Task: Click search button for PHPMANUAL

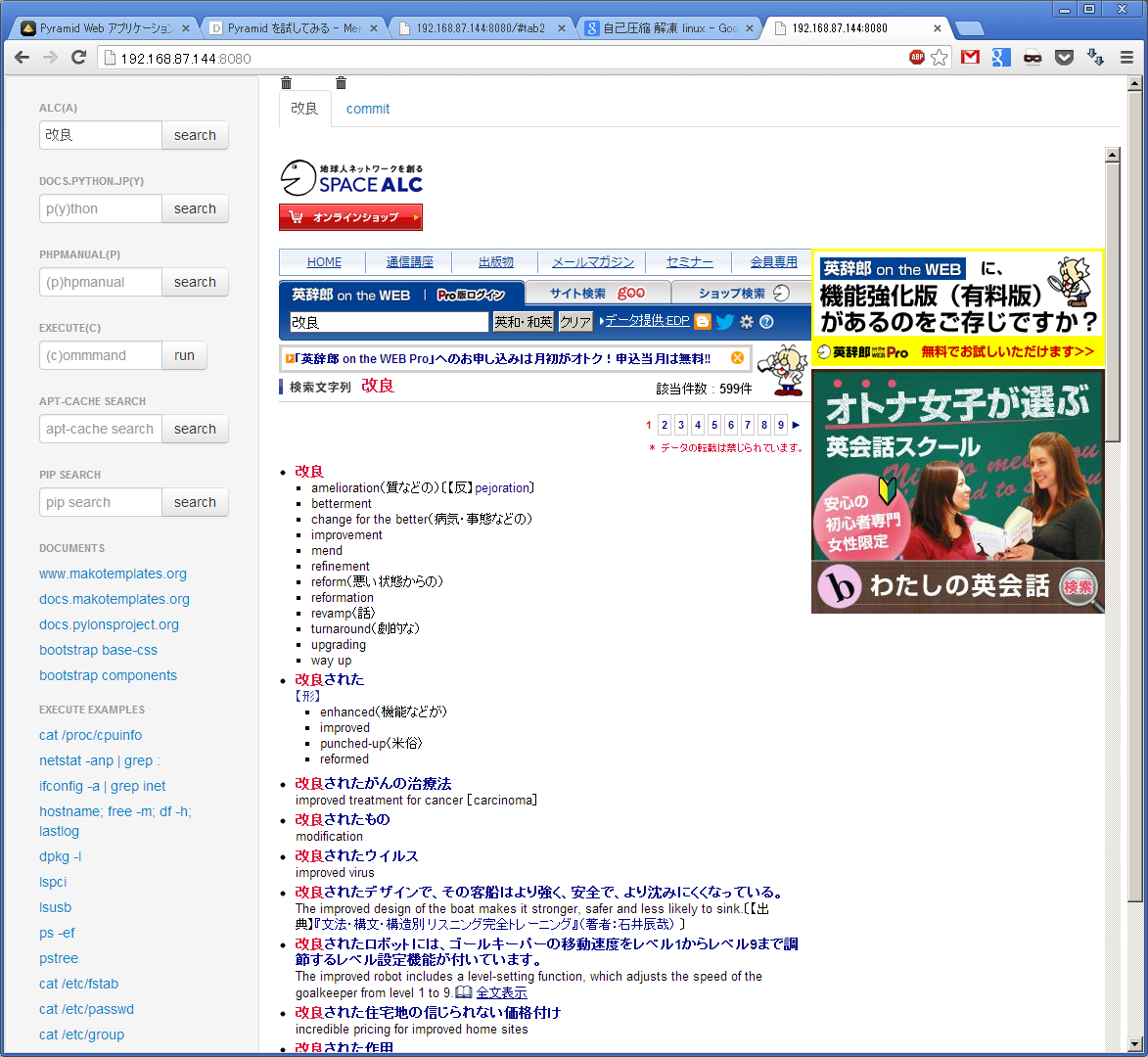Action: [x=195, y=282]
